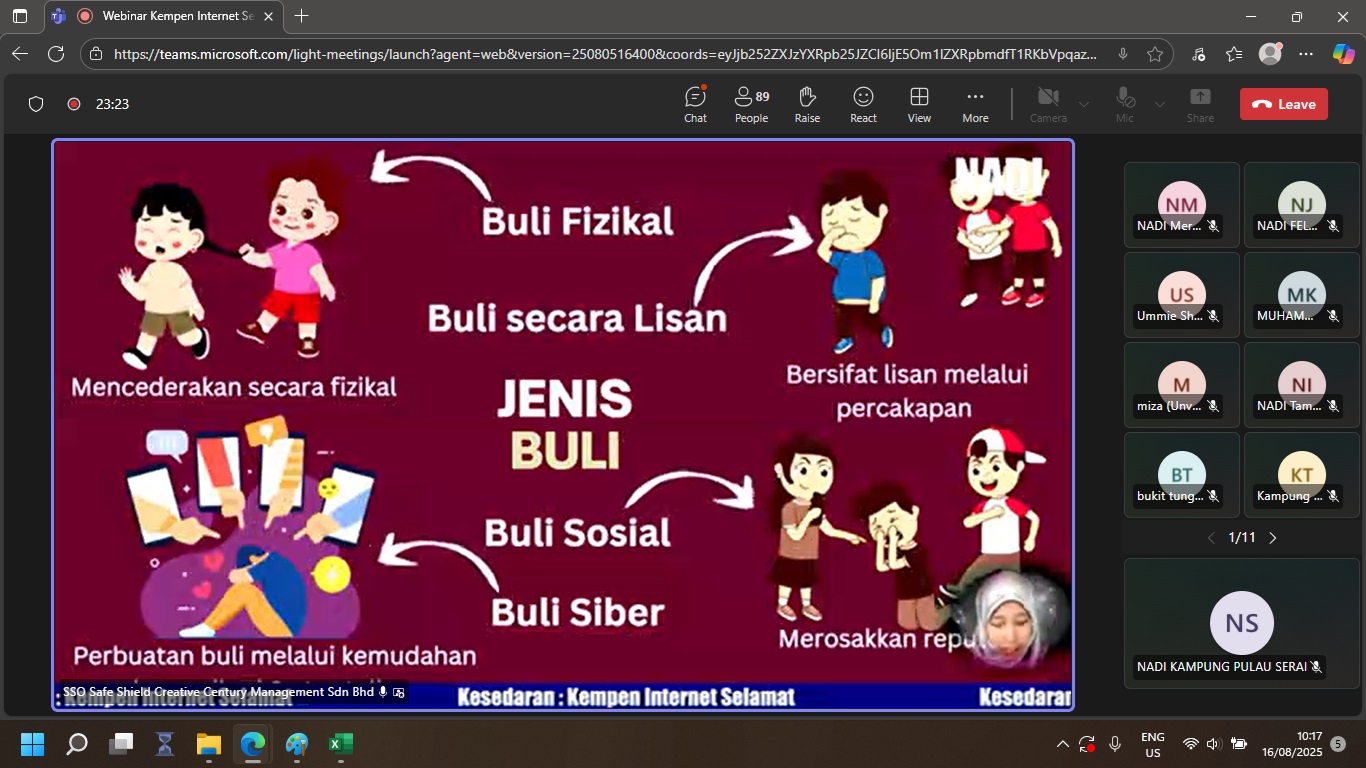Screen dimensions: 1366x768
Task: Open the More actions menu
Action: tap(975, 104)
